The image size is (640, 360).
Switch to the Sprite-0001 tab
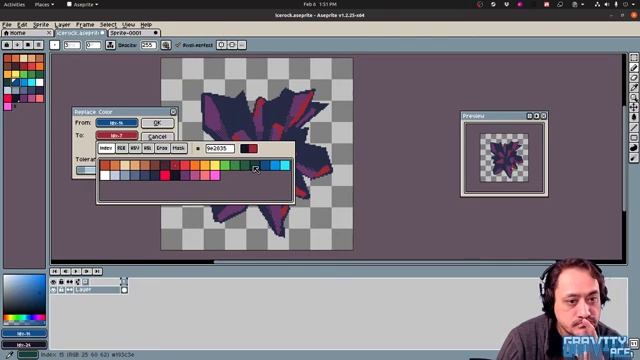point(134,33)
